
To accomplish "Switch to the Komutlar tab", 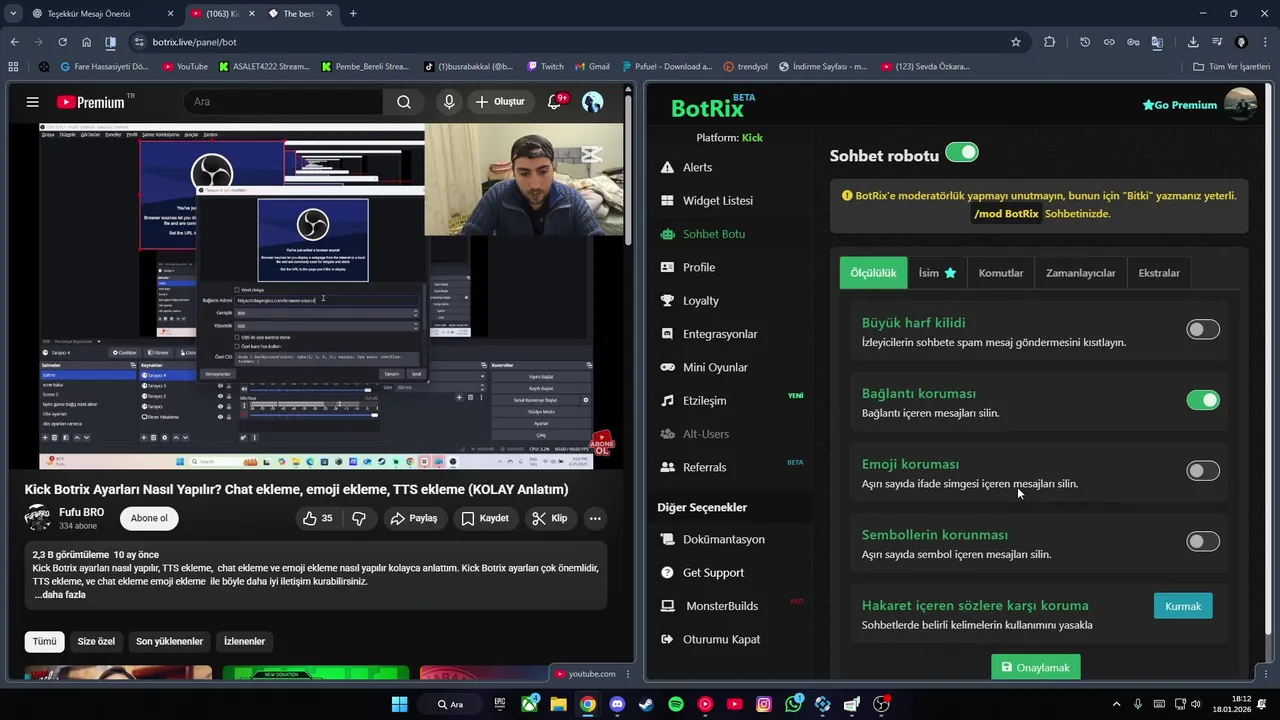I will pyautogui.click(x=1001, y=273).
